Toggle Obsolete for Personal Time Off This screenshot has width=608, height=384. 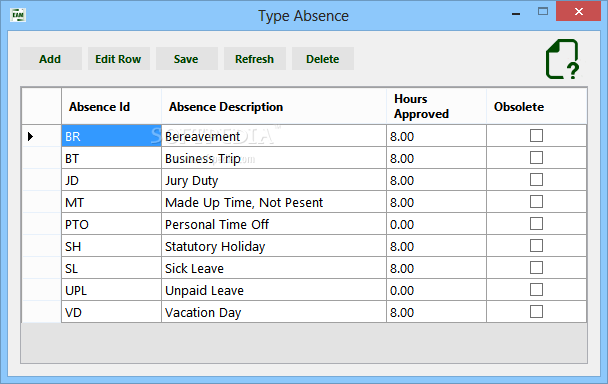[x=536, y=224]
